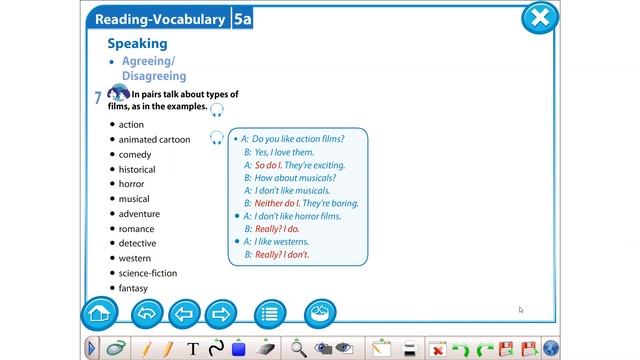640x360 pixels.
Task: Click the line "Do you like action films?"
Action: [x=298, y=139]
